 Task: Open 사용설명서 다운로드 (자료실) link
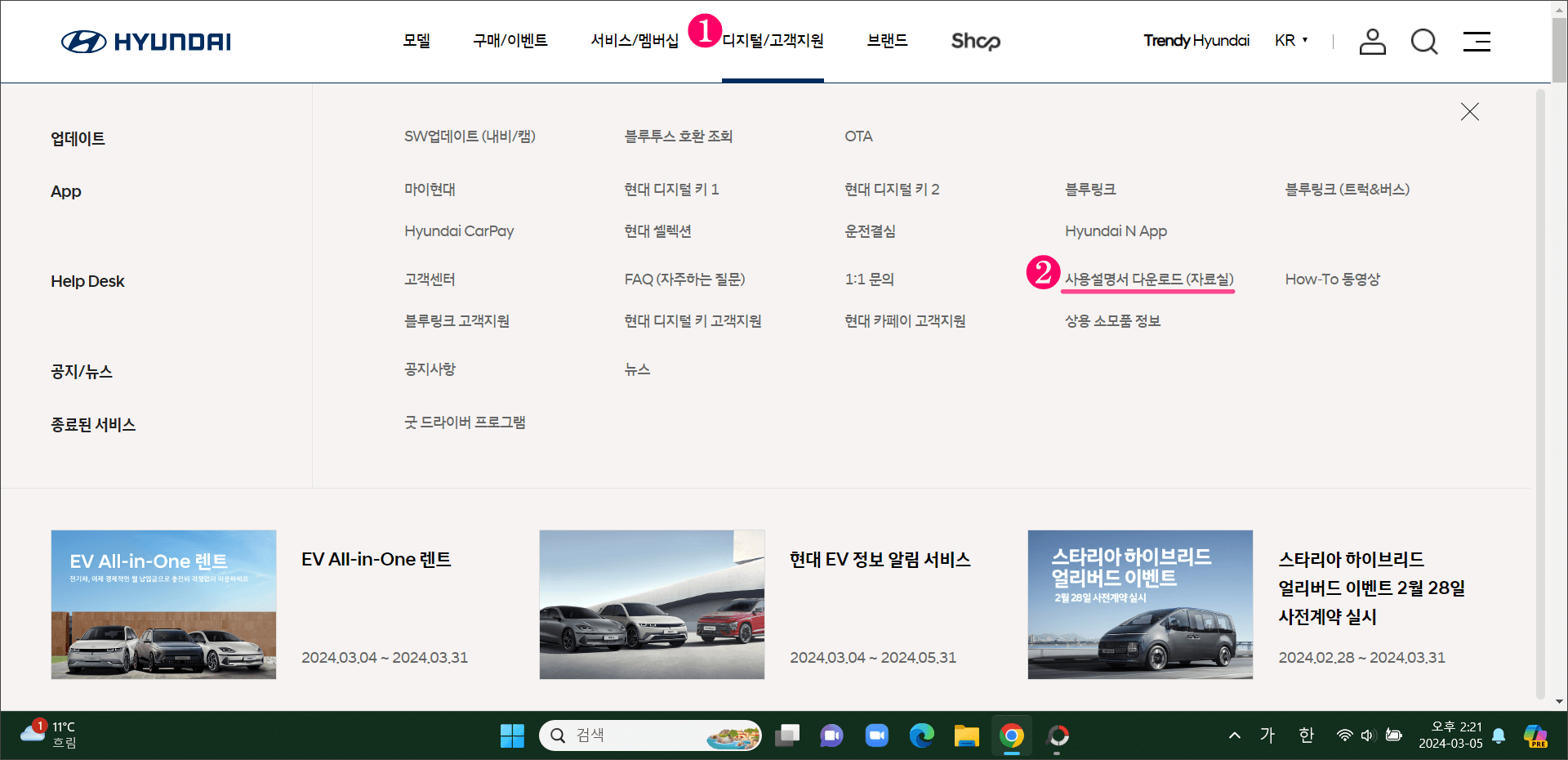coord(1149,279)
